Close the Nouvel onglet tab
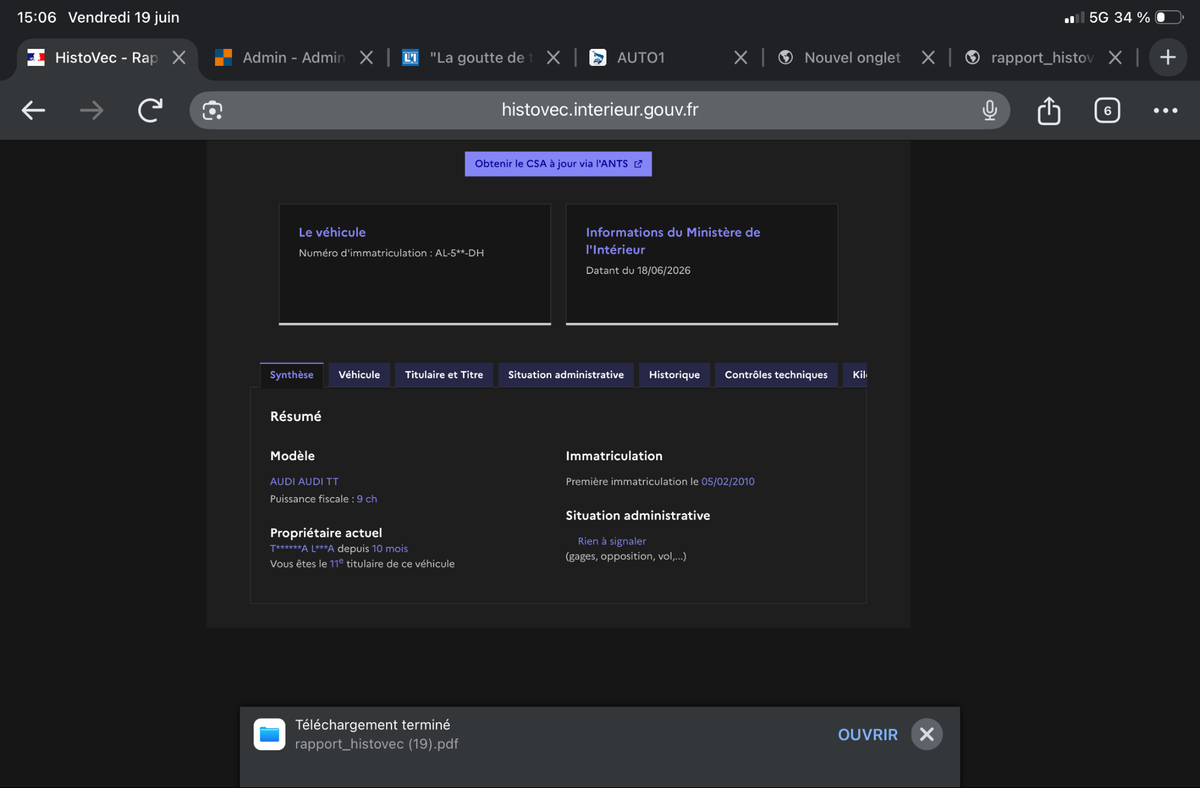 pyautogui.click(x=928, y=58)
